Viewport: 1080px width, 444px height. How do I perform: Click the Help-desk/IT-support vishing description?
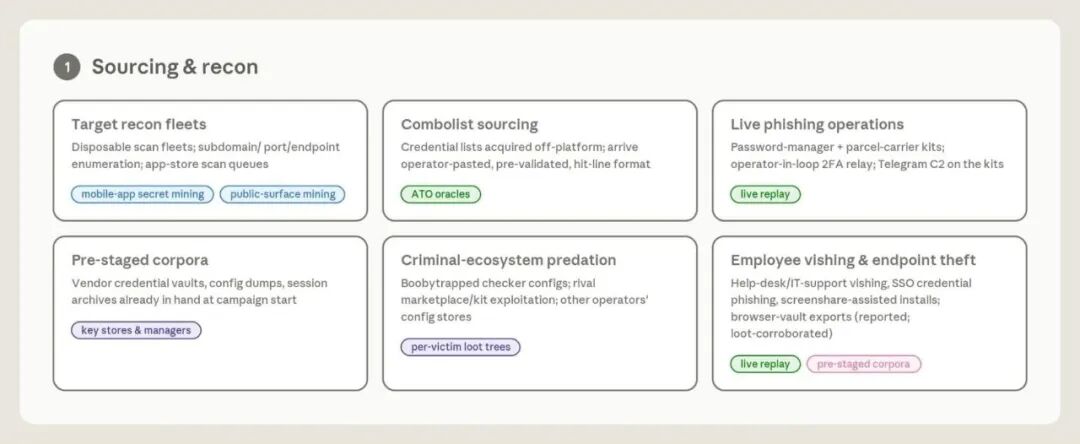851,308
